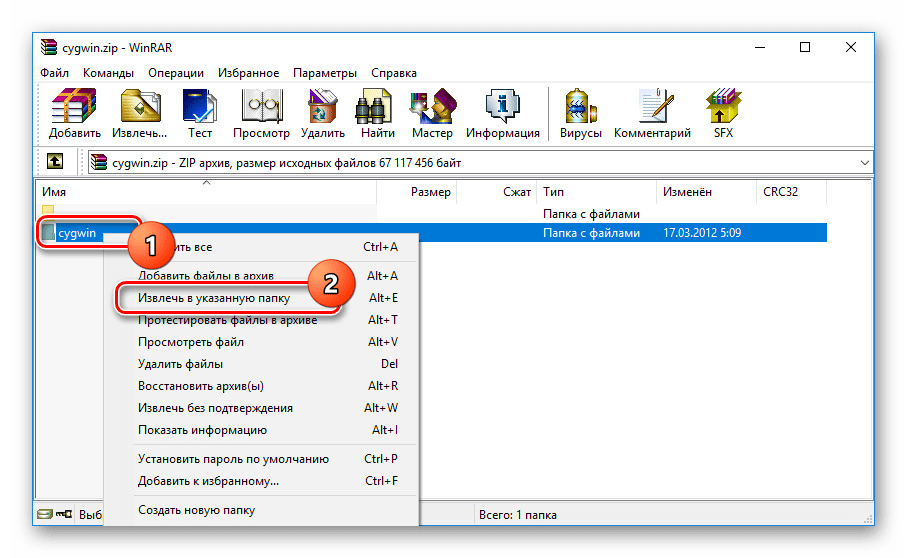Image resolution: width=907 pixels, height=558 pixels.
Task: Click the drive icon in status bar
Action: (45, 514)
